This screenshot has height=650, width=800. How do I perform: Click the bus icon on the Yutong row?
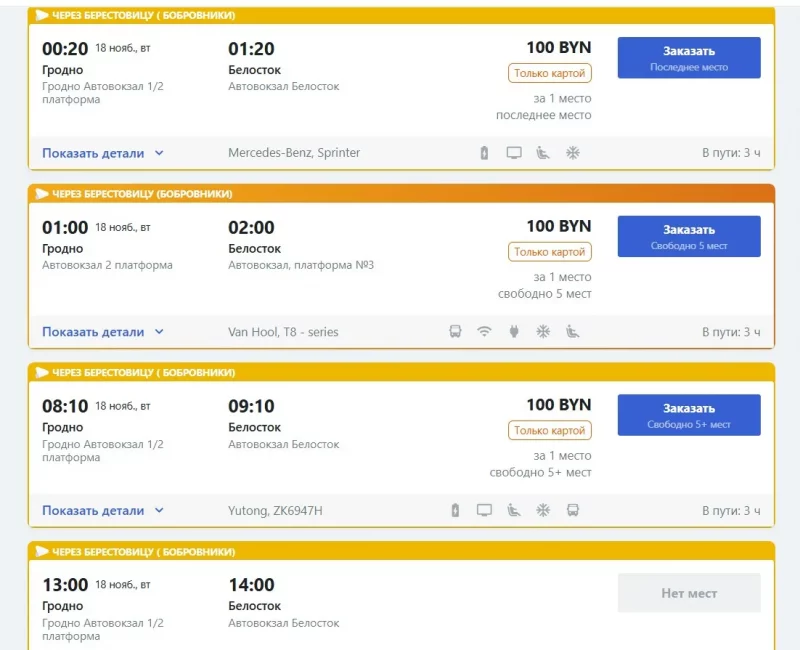click(x=573, y=511)
